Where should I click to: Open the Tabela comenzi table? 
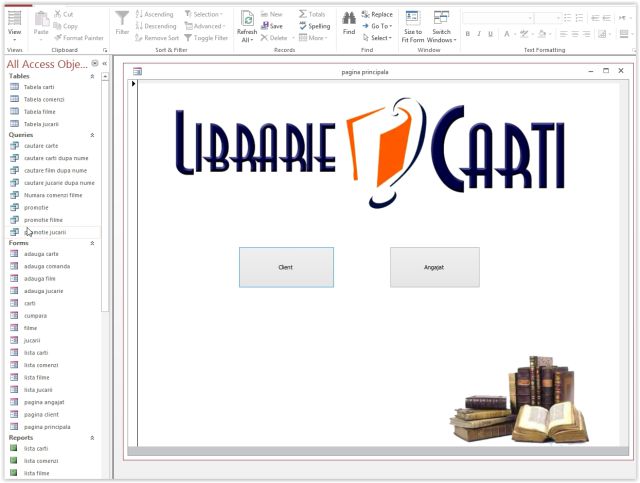pos(44,99)
